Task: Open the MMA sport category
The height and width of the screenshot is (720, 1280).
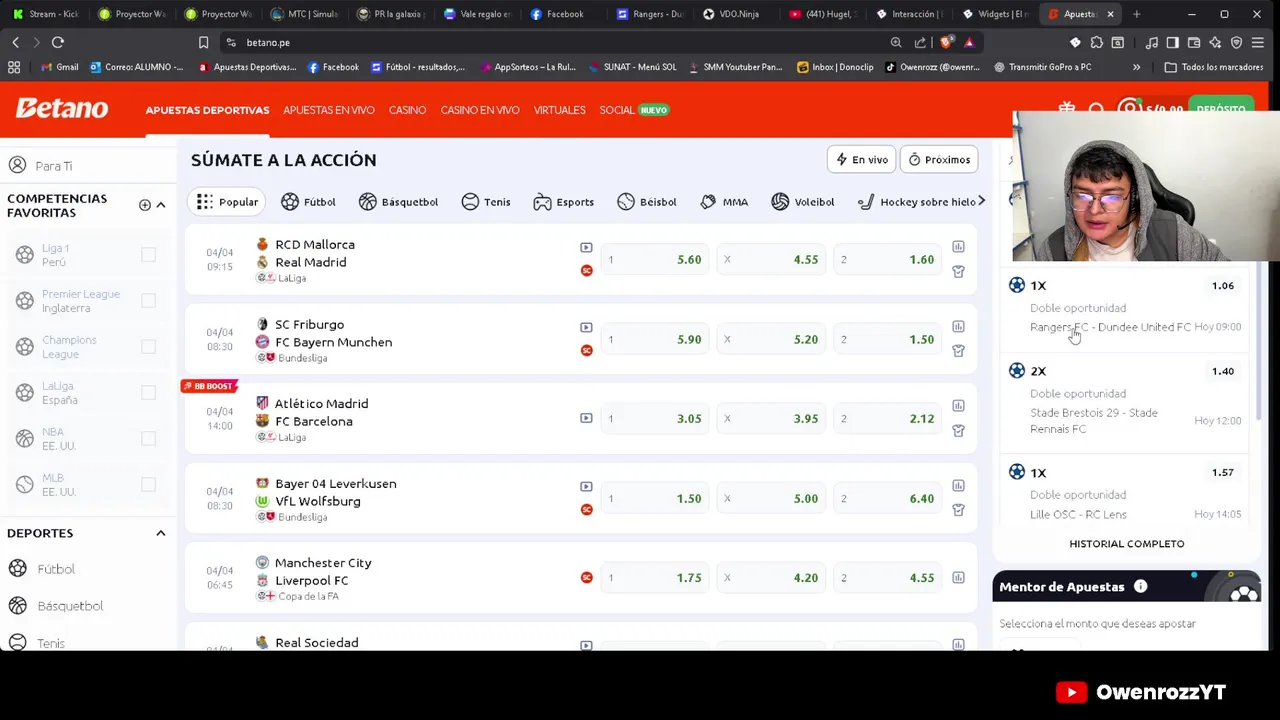Action: (x=724, y=202)
